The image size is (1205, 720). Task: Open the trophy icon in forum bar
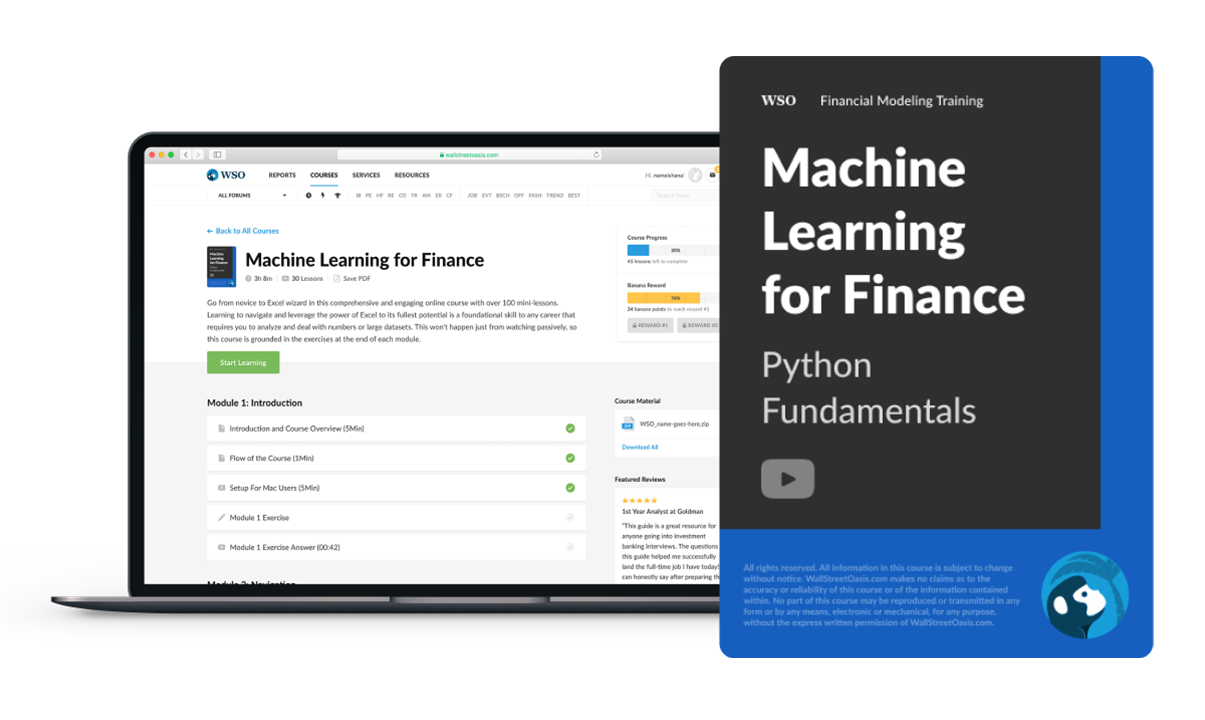[x=337, y=196]
